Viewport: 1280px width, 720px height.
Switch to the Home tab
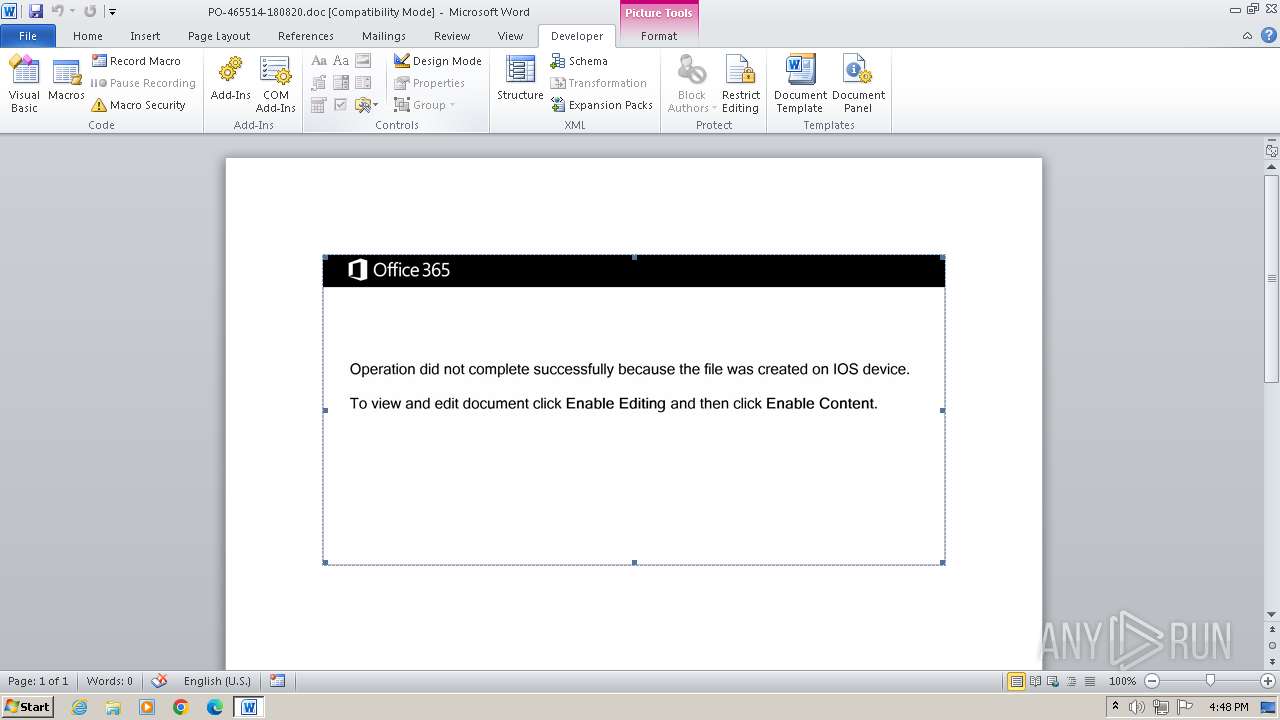coord(88,36)
